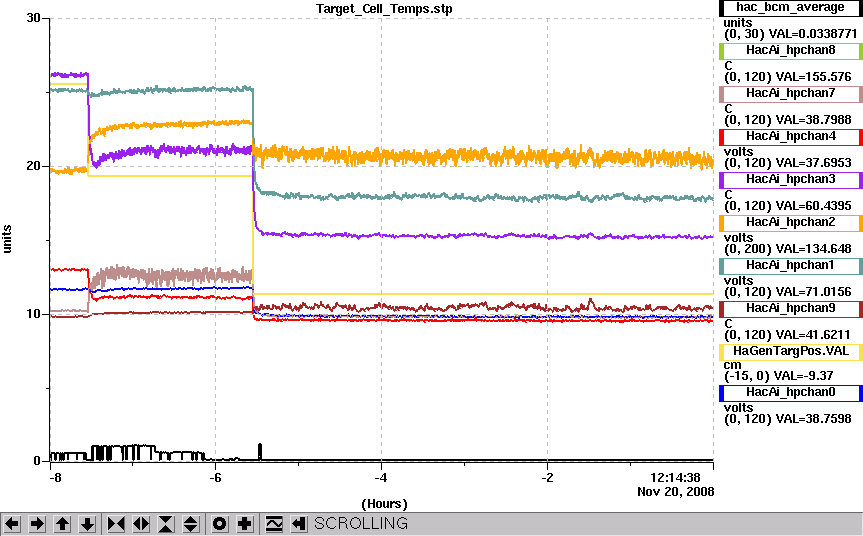The image size is (863, 536).
Task: Click the SCROLLING status label
Action: tap(361, 523)
